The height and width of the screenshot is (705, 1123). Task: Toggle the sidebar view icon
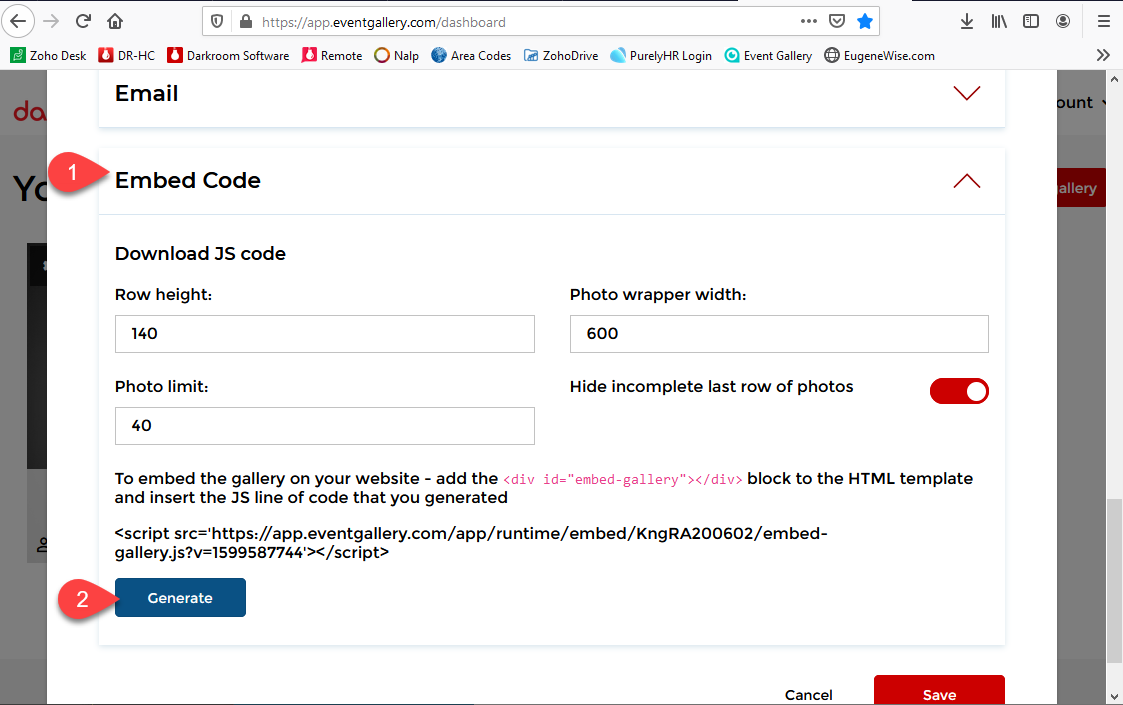click(x=1031, y=21)
